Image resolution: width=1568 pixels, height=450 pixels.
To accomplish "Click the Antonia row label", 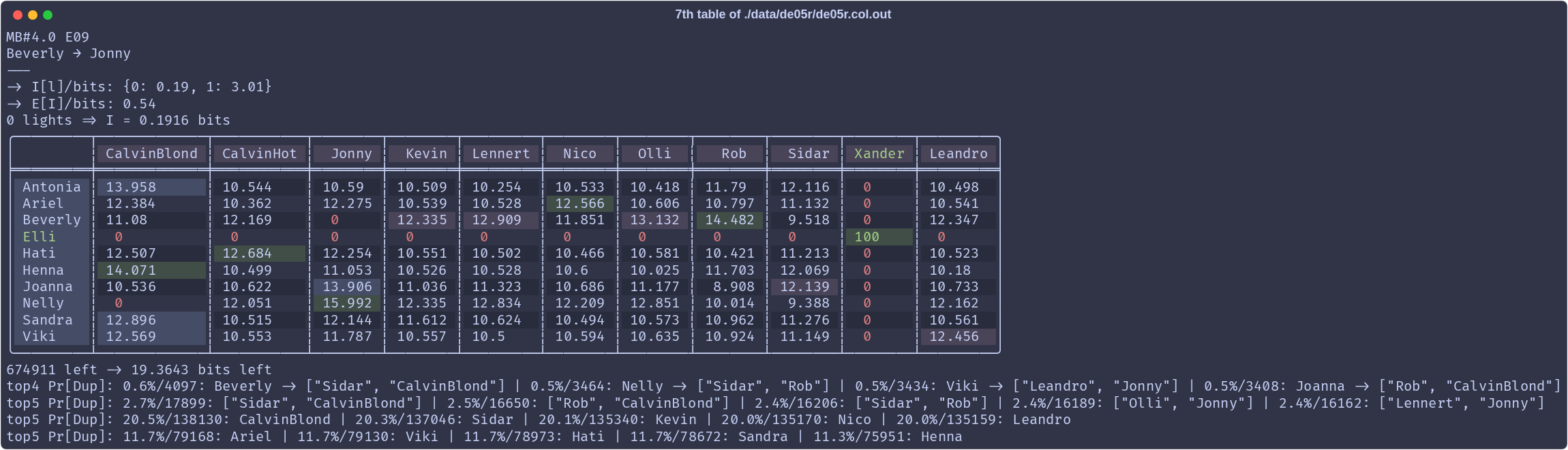I will 52,187.
